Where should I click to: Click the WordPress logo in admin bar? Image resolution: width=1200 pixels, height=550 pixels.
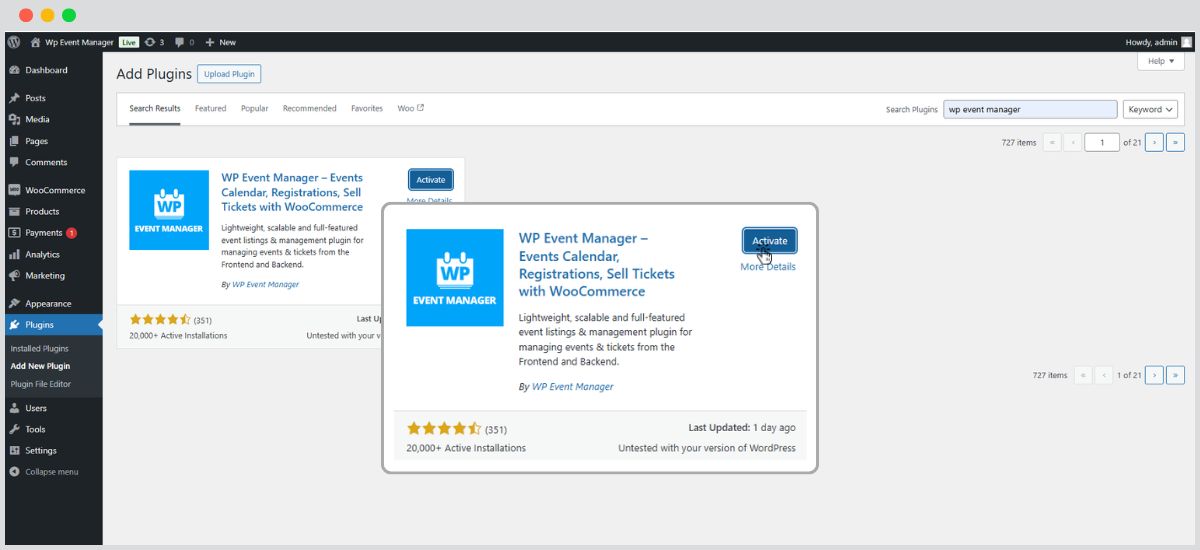click(14, 42)
